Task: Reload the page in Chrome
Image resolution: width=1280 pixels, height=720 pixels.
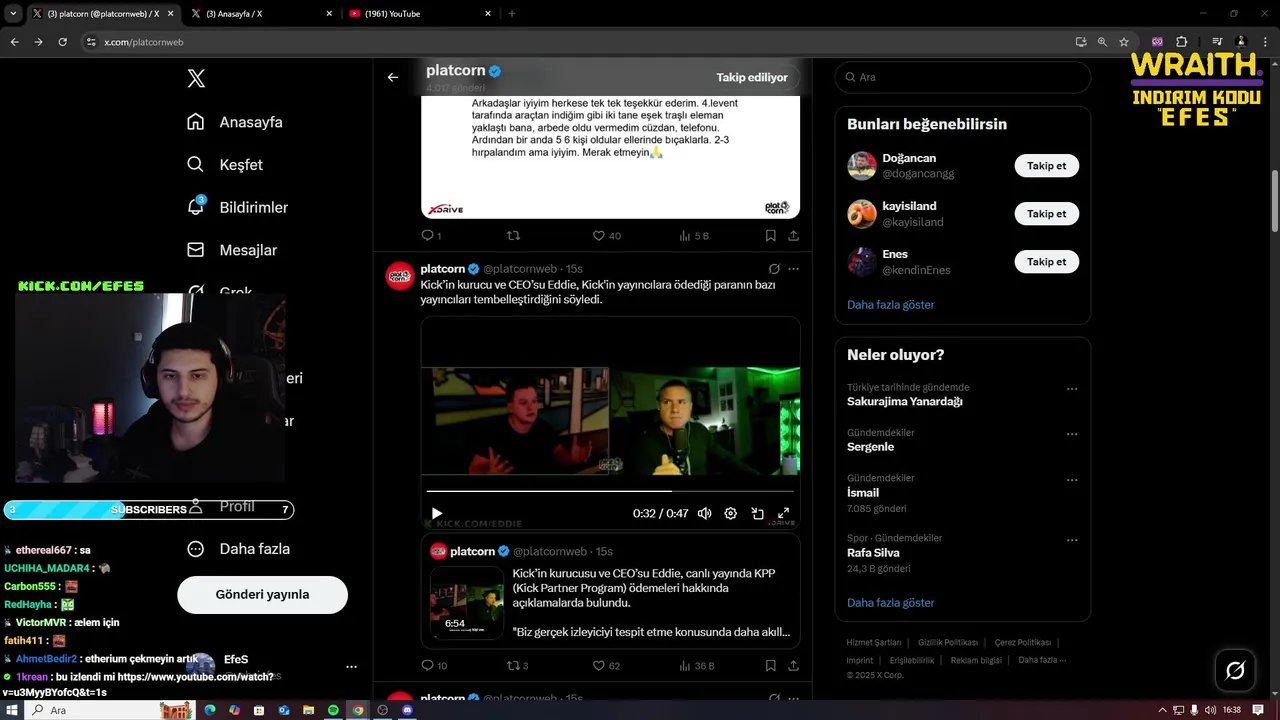Action: coord(62,42)
